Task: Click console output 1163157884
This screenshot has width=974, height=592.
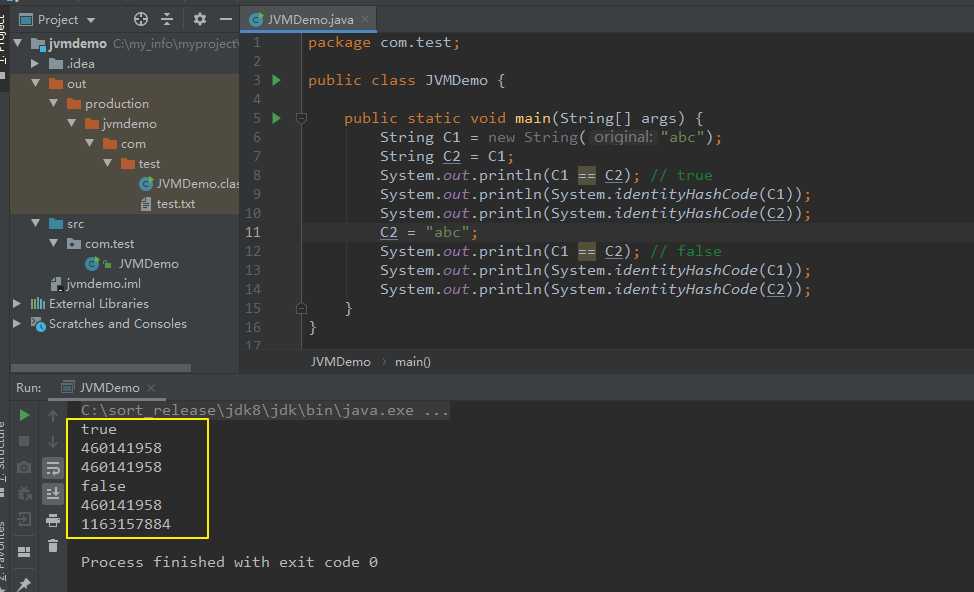Action: [125, 524]
